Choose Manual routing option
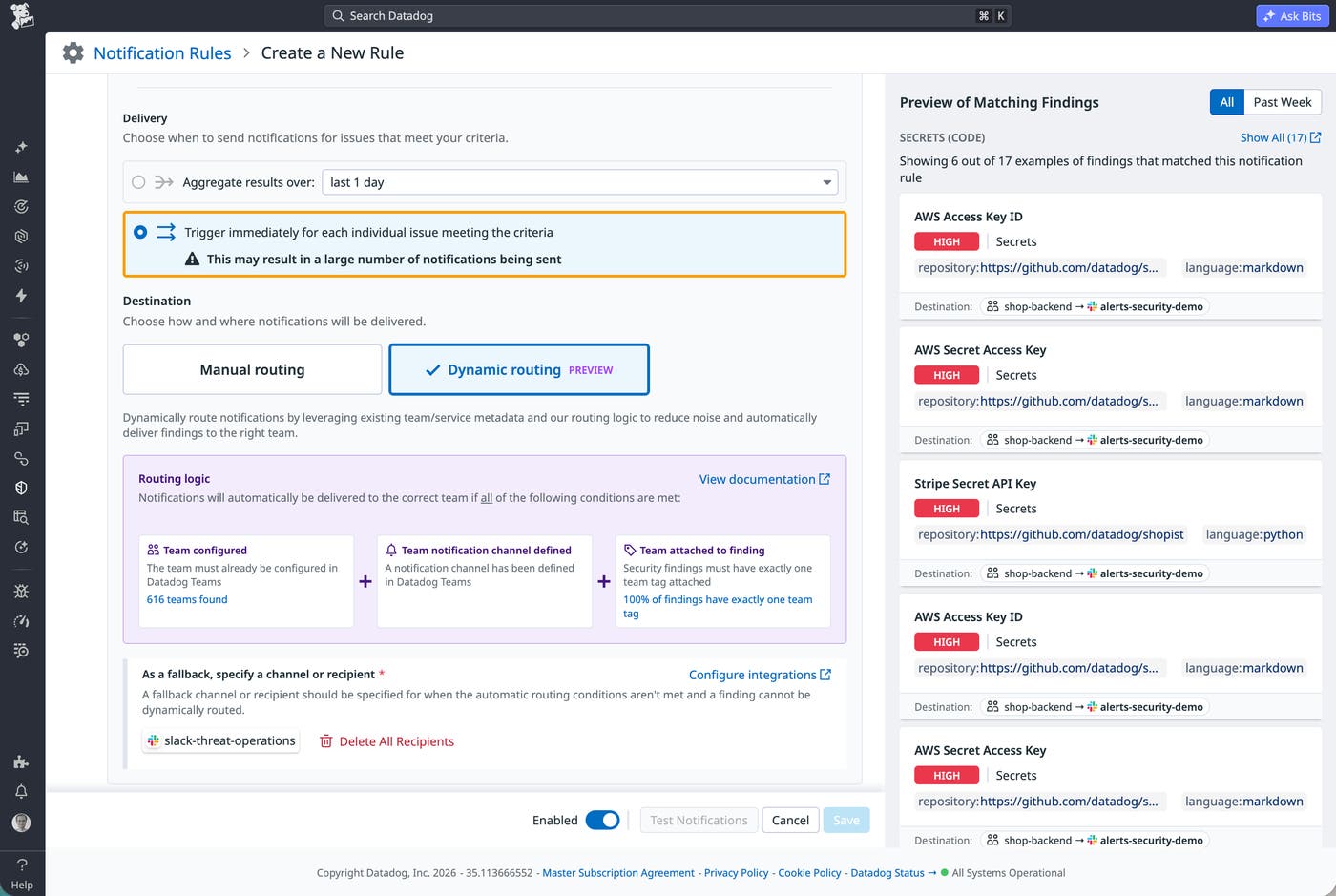 tap(252, 369)
